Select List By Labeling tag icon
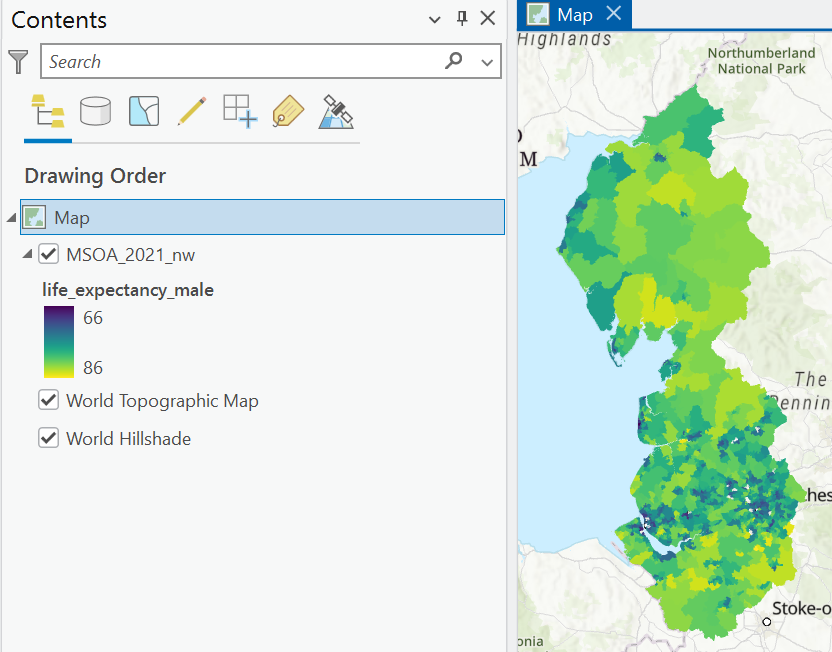832x652 pixels. click(x=288, y=111)
